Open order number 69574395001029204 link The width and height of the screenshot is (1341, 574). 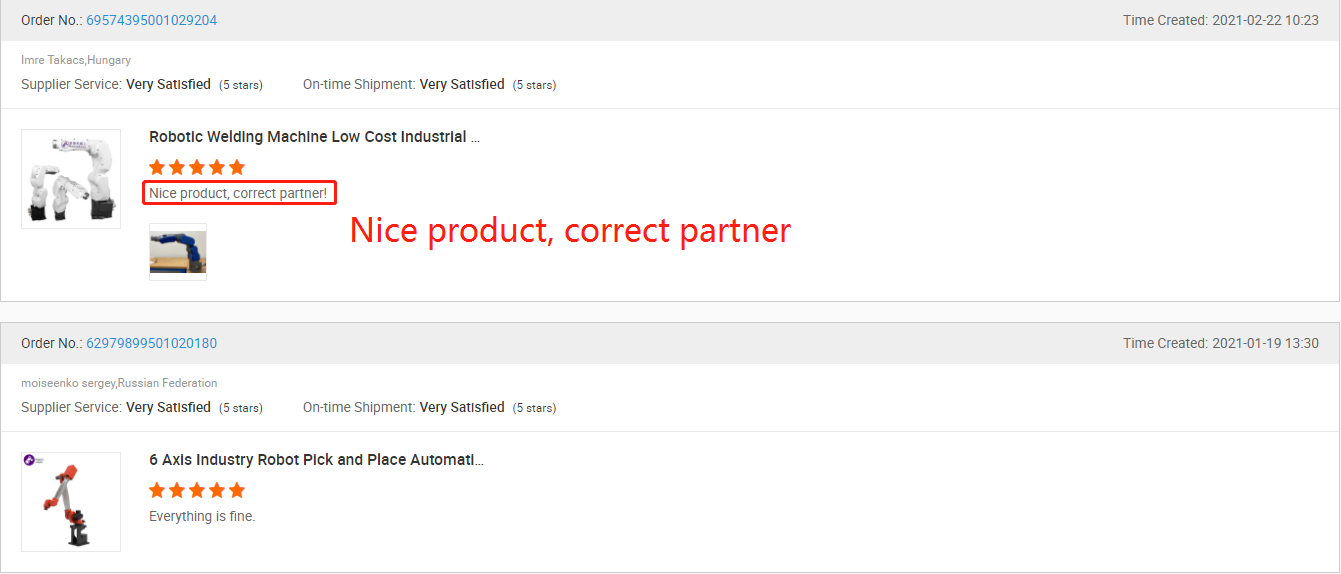pyautogui.click(x=151, y=20)
